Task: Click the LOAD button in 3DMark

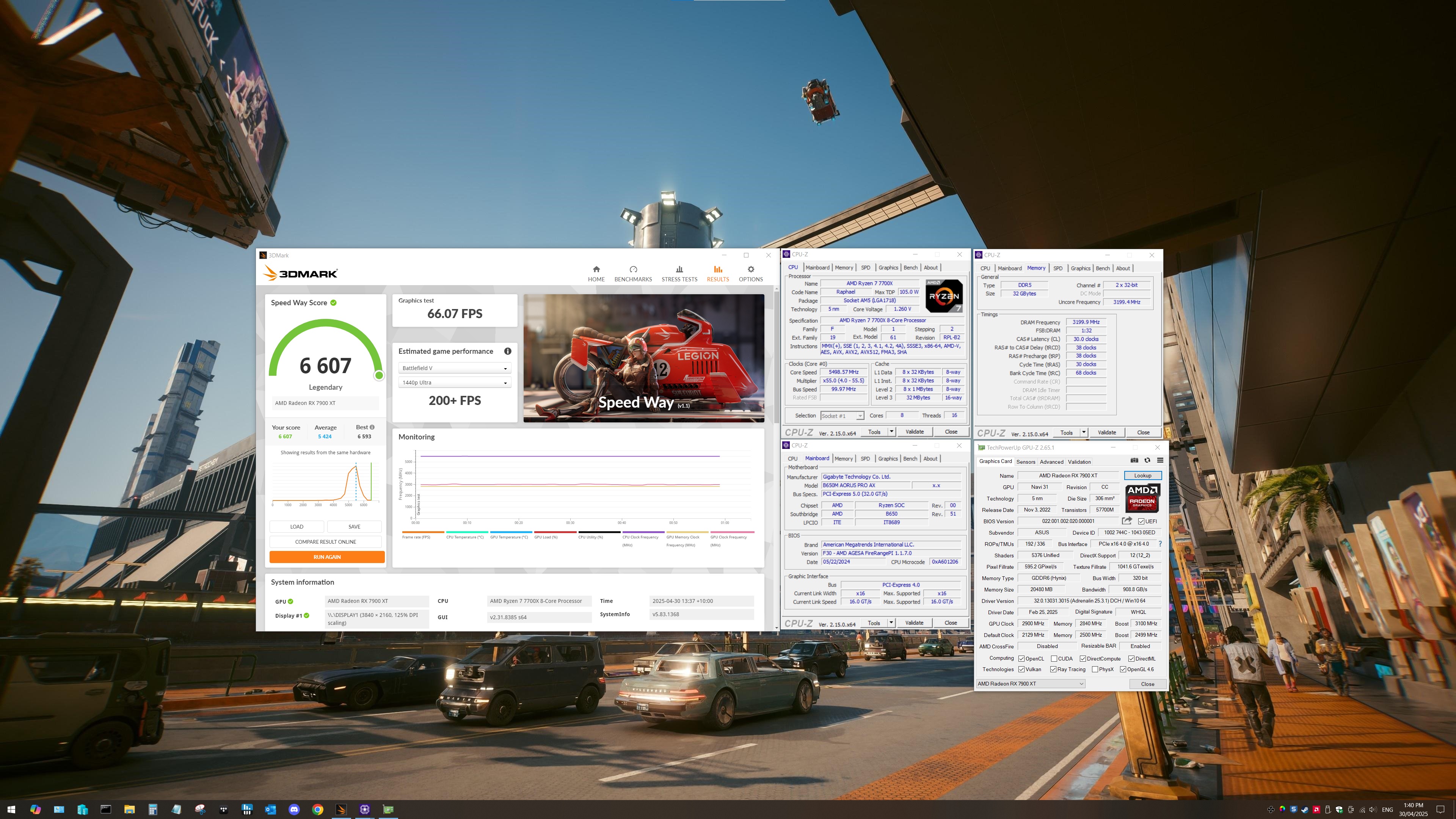Action: click(297, 526)
